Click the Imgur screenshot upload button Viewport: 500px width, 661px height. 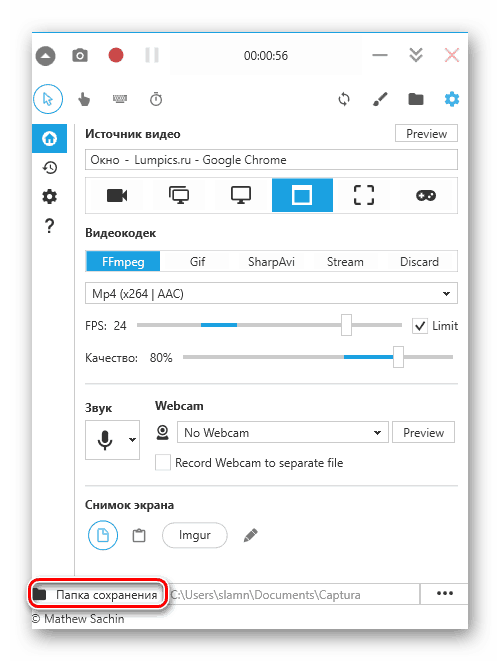click(x=194, y=535)
